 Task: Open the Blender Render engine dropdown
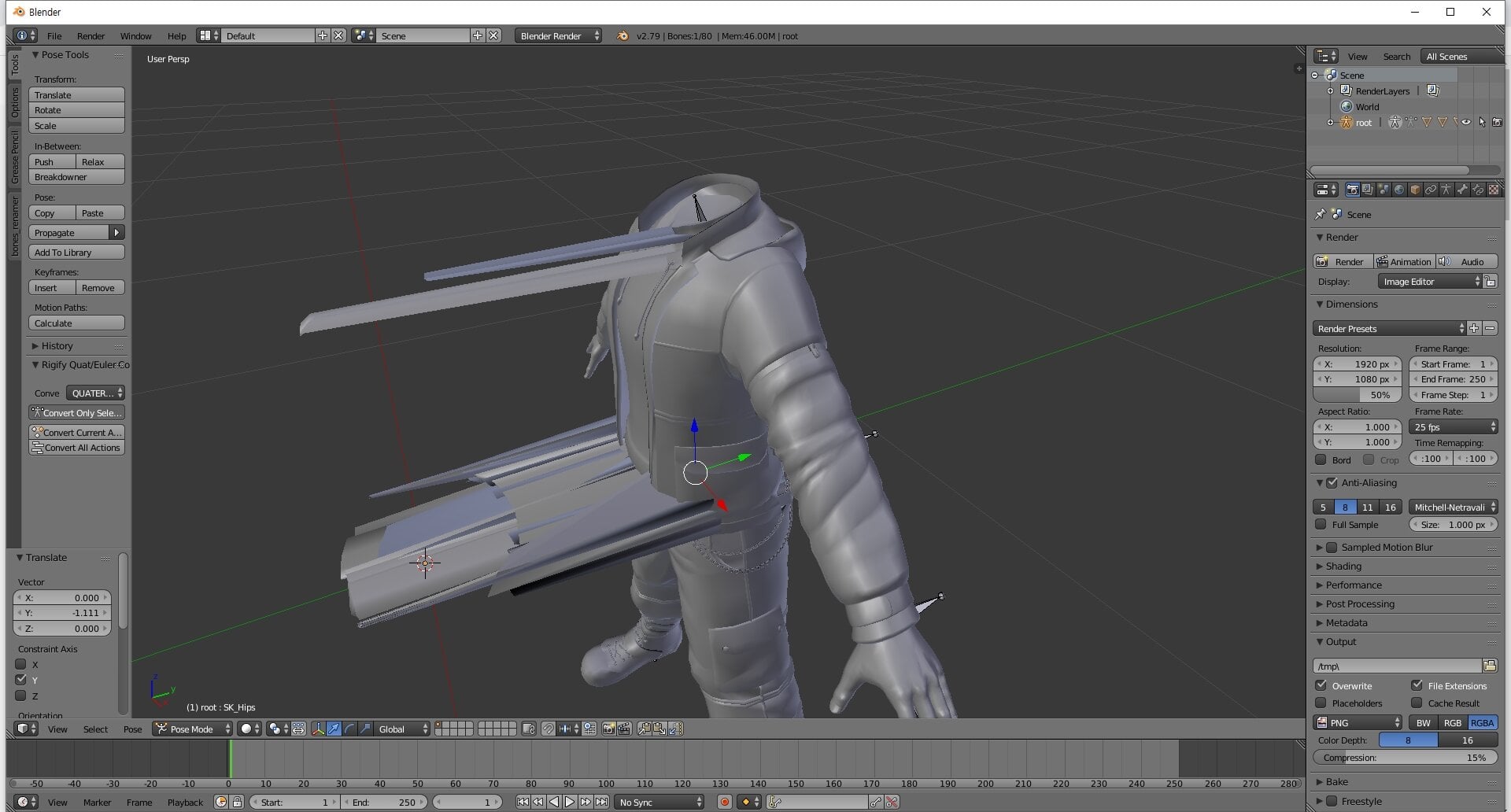click(x=559, y=35)
